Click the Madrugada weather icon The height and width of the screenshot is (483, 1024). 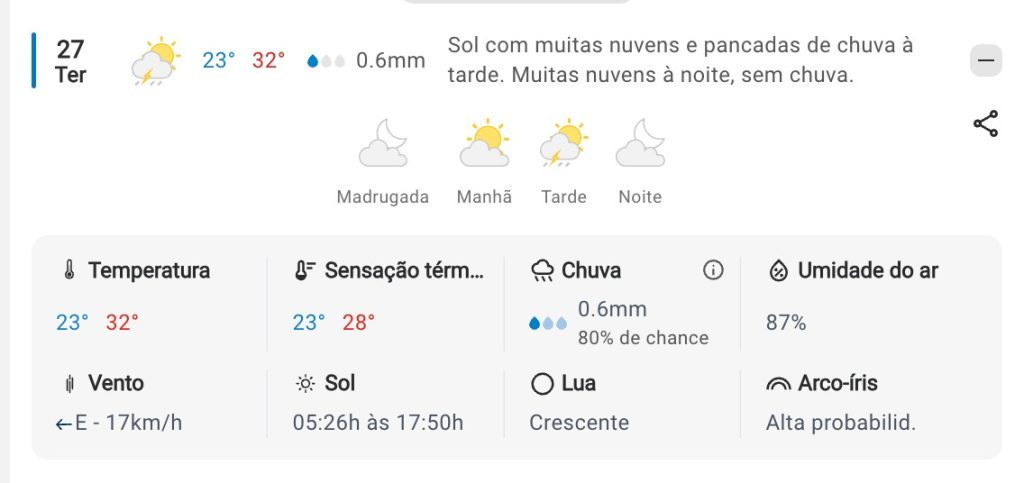point(383,143)
